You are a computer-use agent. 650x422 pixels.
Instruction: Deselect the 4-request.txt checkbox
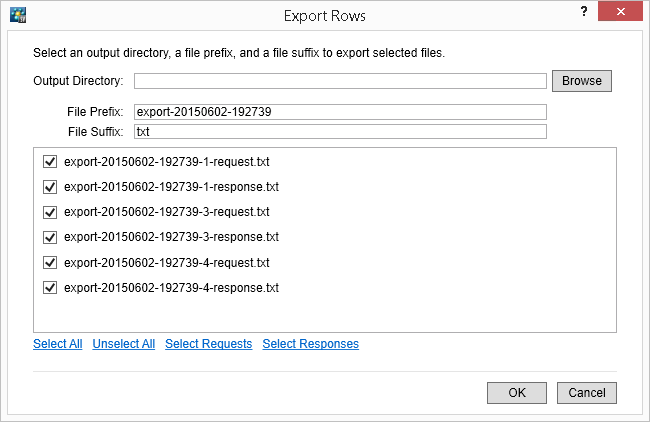point(50,263)
